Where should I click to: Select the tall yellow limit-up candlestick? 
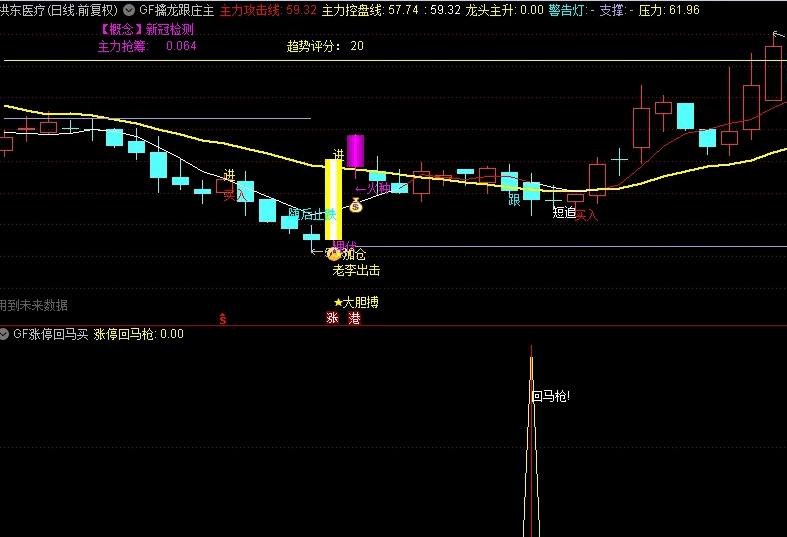click(x=334, y=199)
